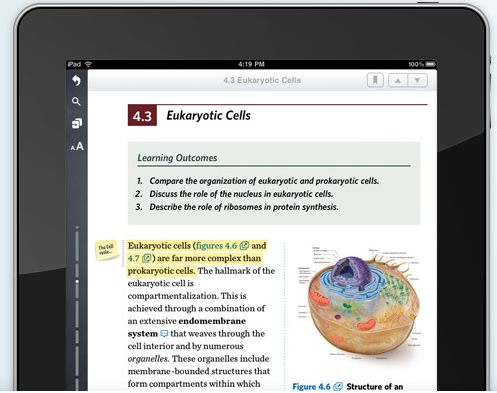Open the Figure 4.6 caption link
Viewport: 497px width, 393px height.
[x=311, y=386]
